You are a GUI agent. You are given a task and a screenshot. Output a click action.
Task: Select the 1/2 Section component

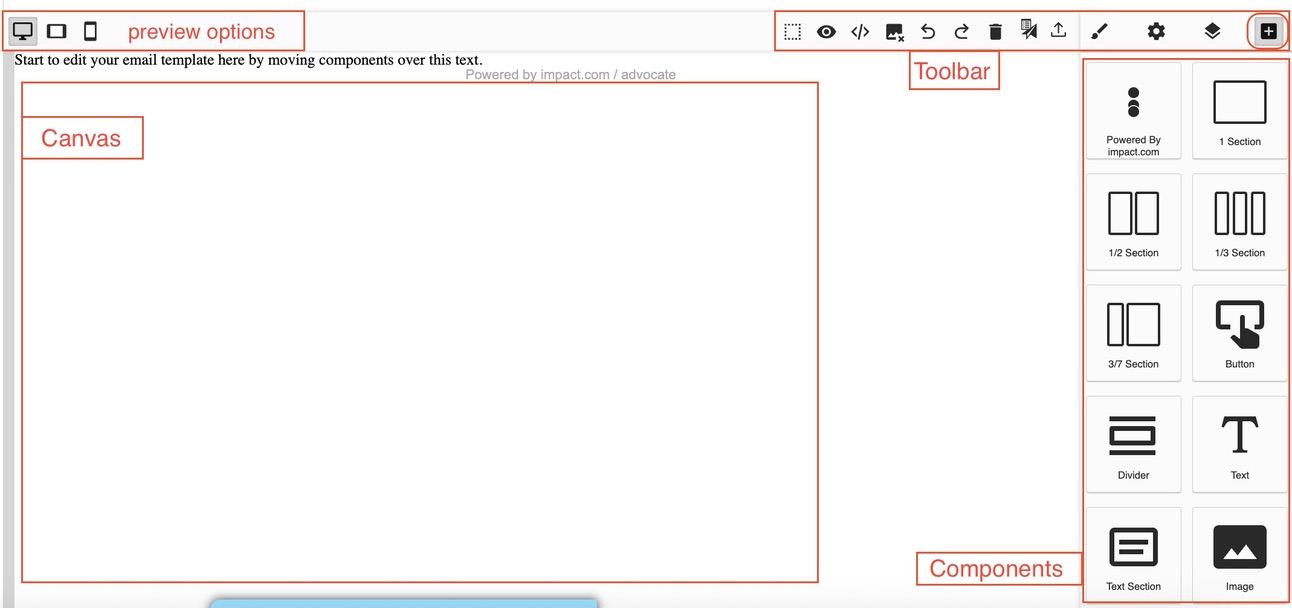[x=1133, y=222]
